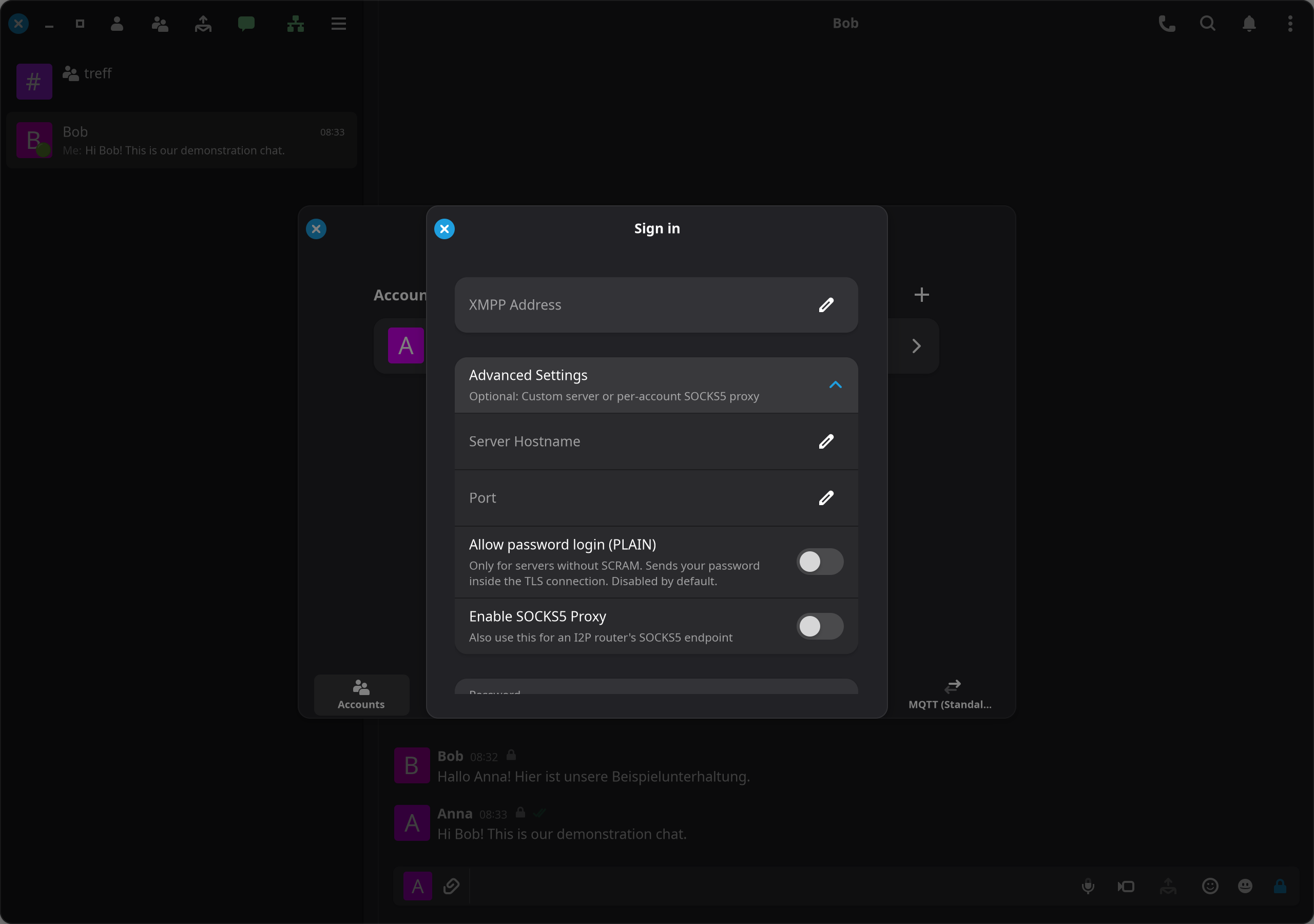Click the Port field
The height and width of the screenshot is (924, 1314).
656,497
